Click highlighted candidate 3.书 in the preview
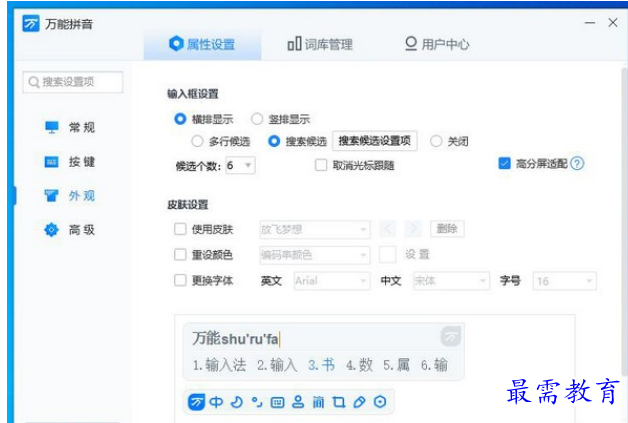 321,365
